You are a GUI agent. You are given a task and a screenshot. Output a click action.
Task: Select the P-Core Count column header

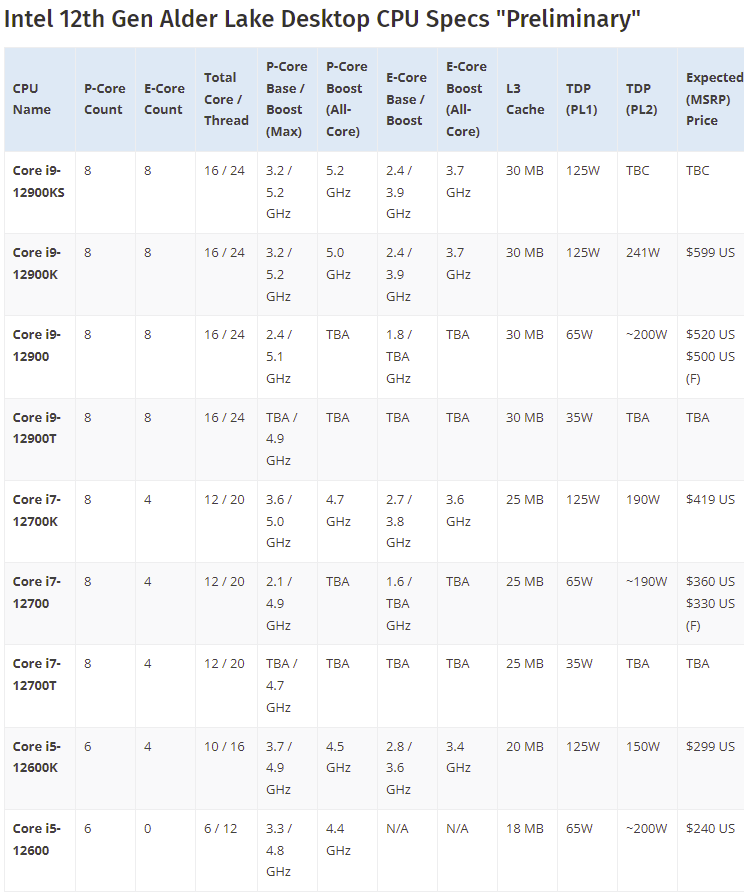pyautogui.click(x=103, y=99)
